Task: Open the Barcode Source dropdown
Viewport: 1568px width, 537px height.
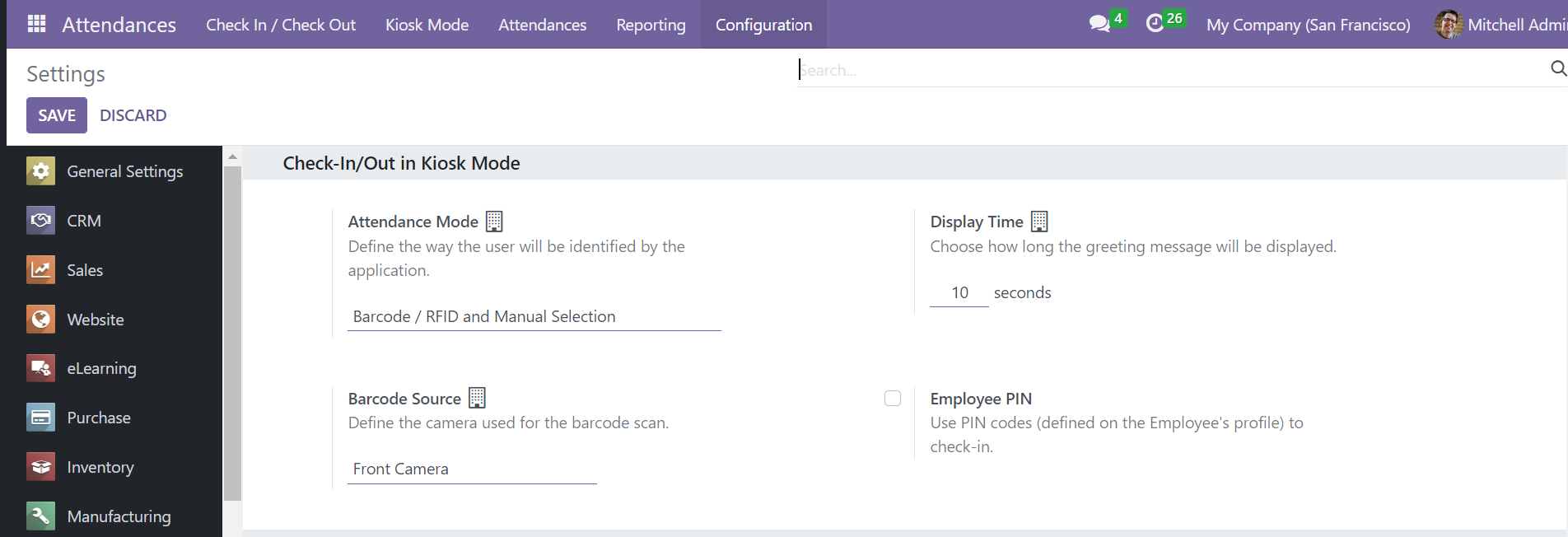Action: (472, 469)
